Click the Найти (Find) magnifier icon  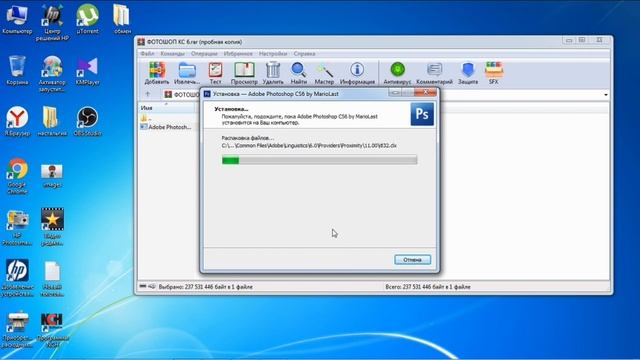[x=298, y=73]
